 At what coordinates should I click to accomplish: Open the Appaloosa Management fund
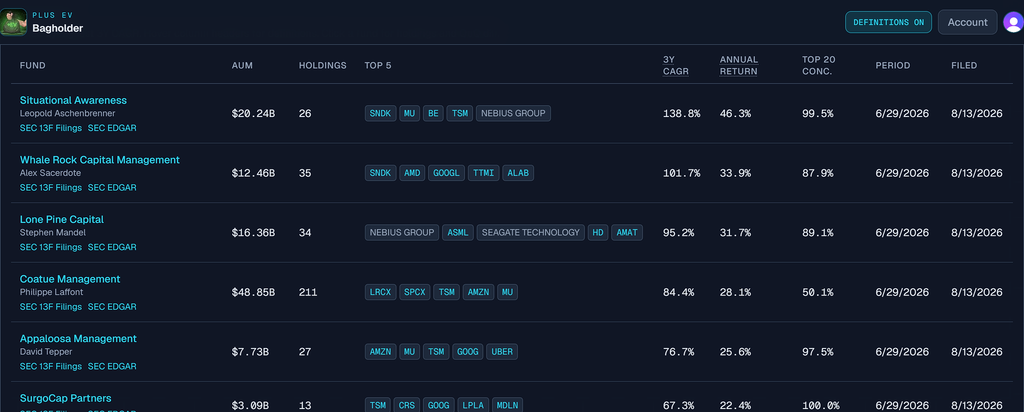pos(78,338)
